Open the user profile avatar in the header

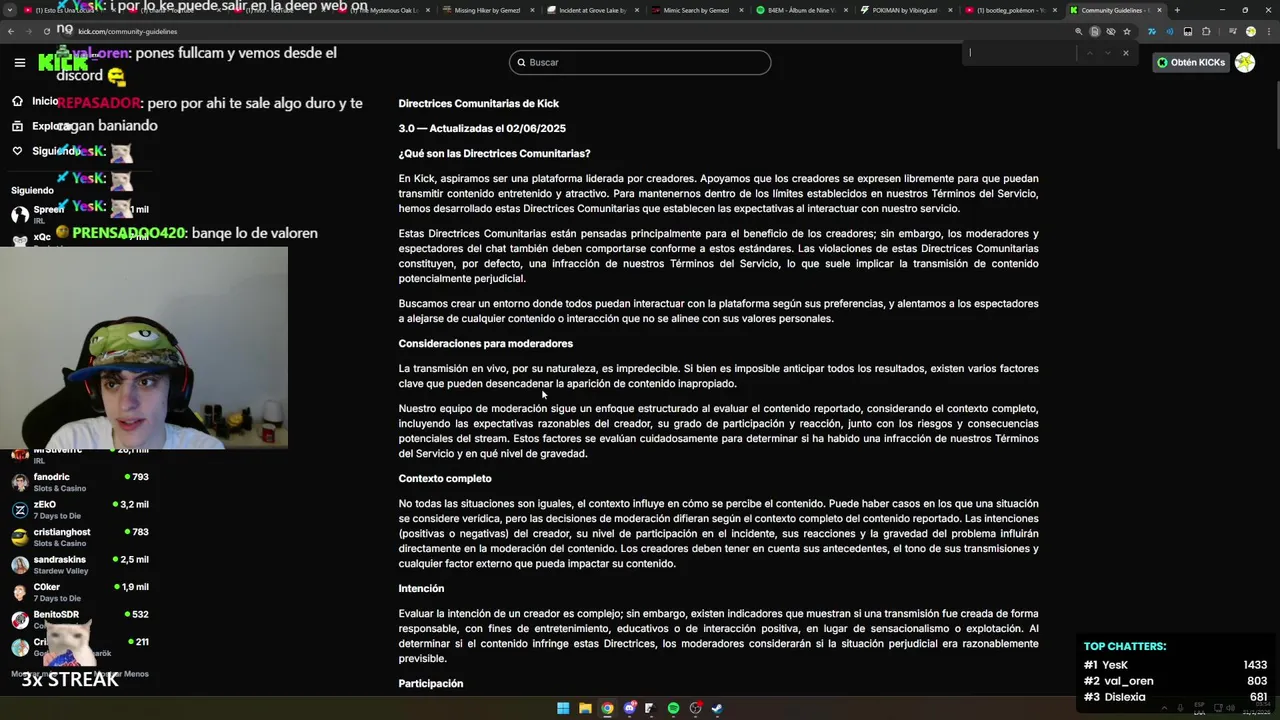tap(1245, 62)
